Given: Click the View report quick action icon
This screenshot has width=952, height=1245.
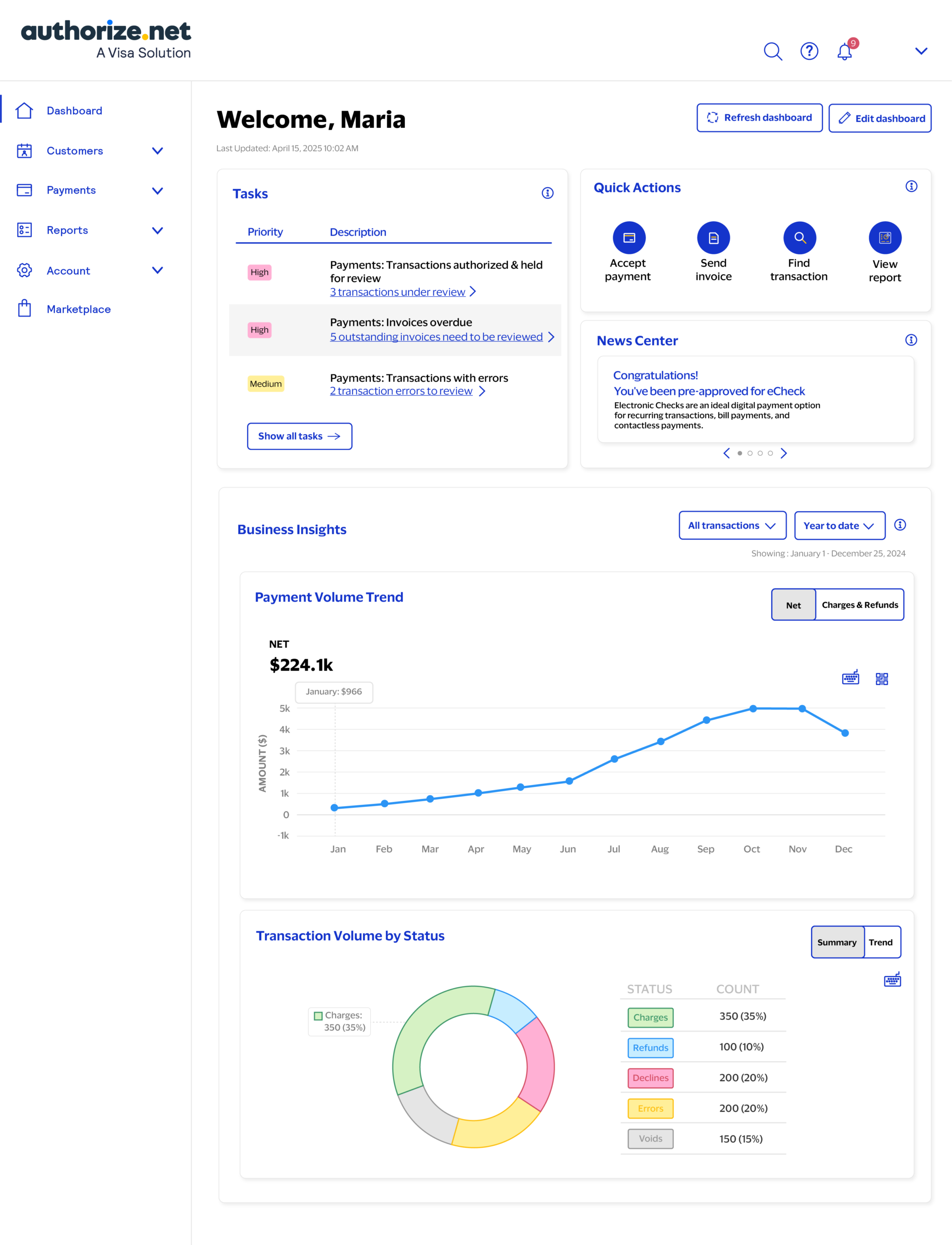Looking at the screenshot, I should (x=885, y=237).
